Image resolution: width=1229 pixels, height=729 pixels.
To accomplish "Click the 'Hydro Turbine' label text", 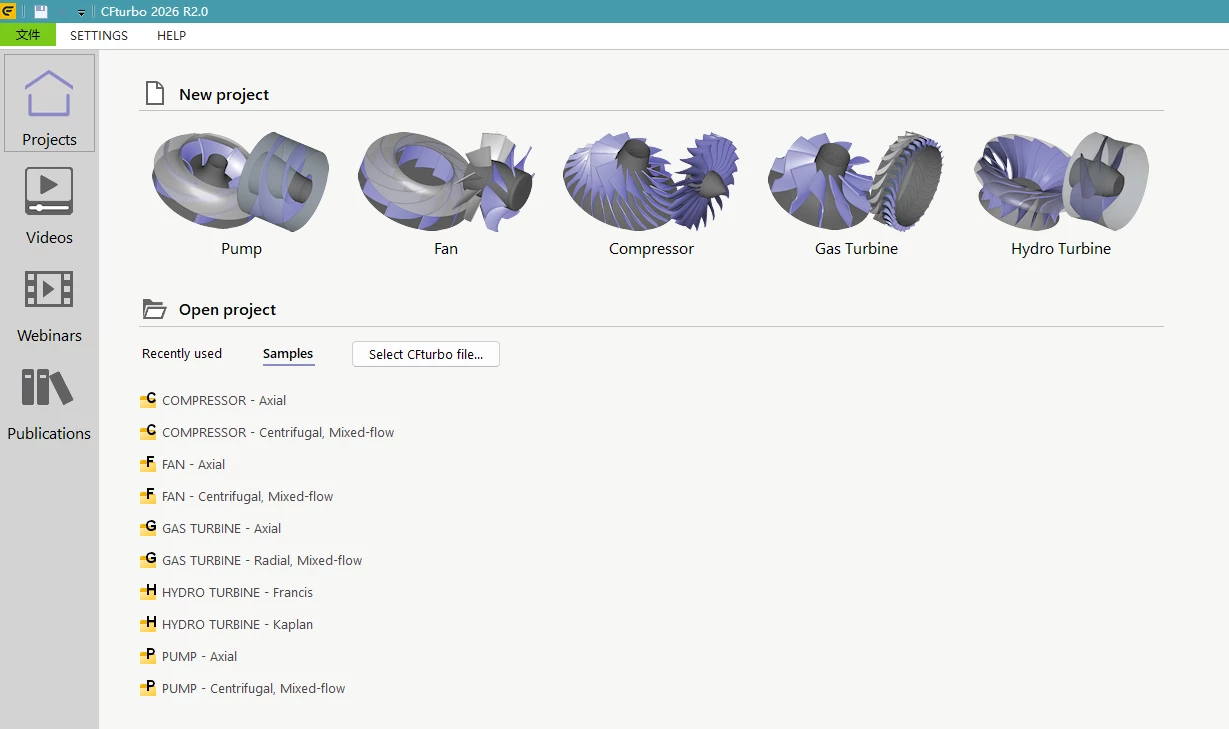I will (1061, 249).
